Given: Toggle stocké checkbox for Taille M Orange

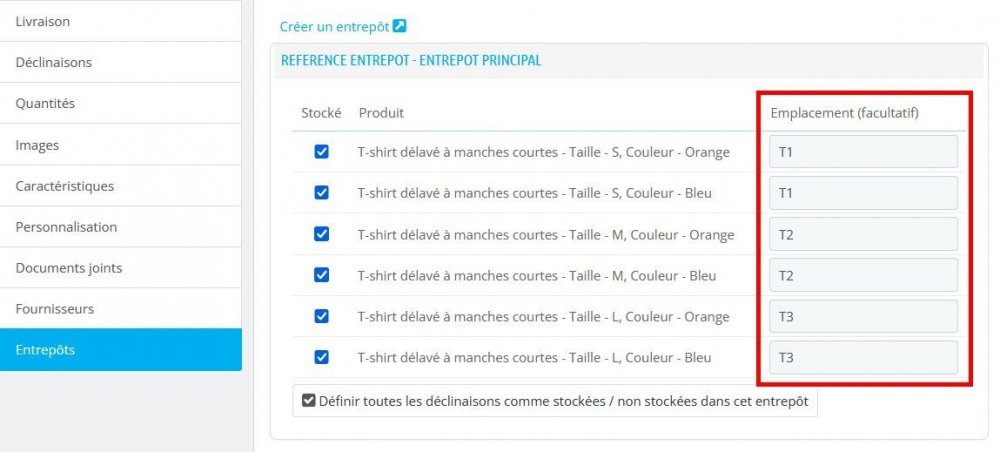Looking at the screenshot, I should coord(321,234).
